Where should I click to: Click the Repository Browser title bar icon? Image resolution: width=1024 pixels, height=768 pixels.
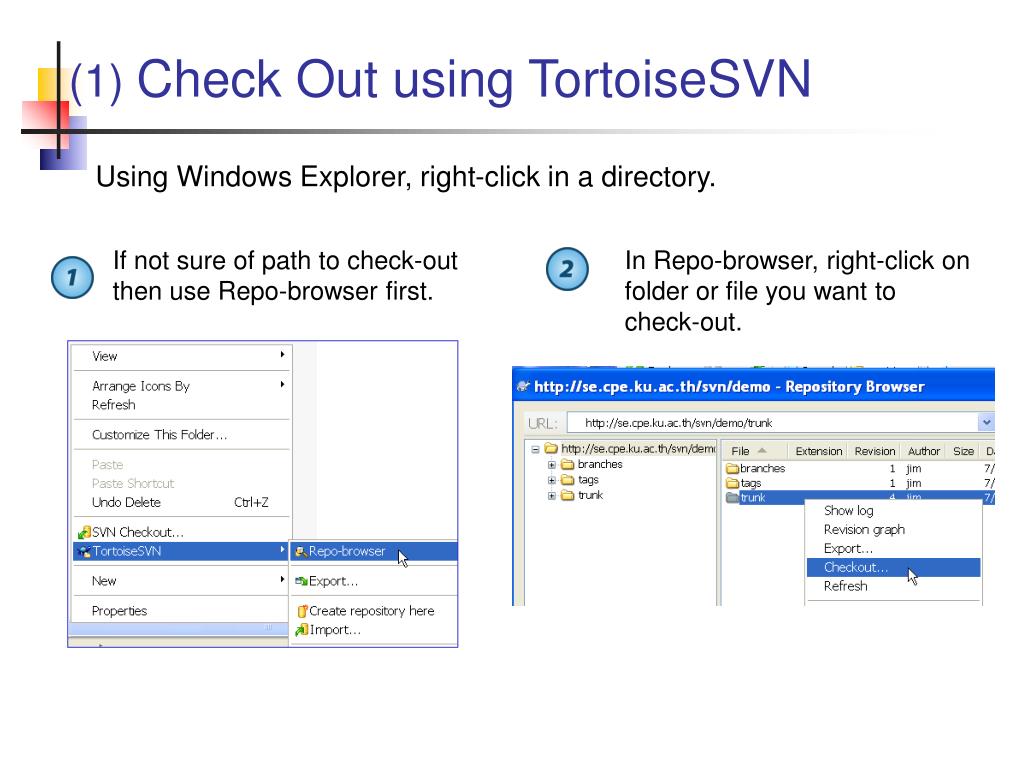[523, 386]
